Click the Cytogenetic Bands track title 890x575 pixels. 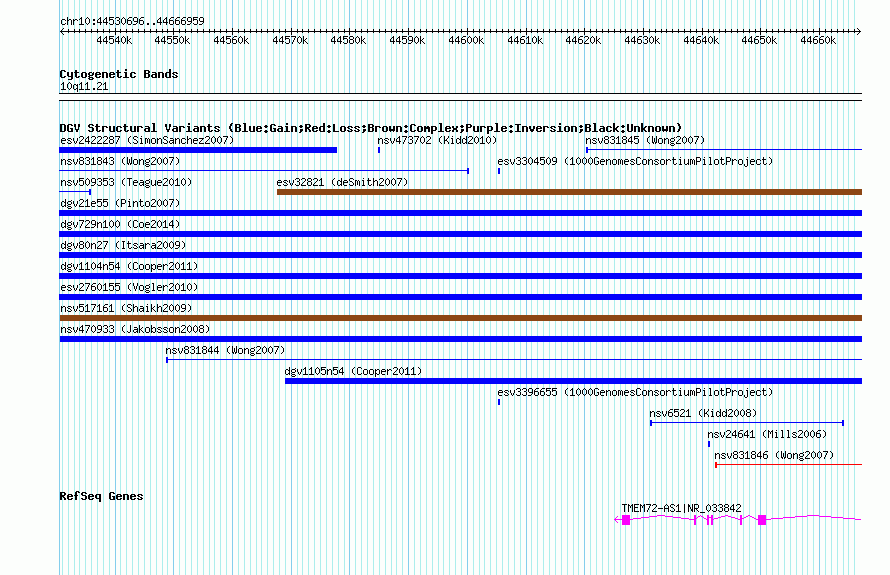119,74
